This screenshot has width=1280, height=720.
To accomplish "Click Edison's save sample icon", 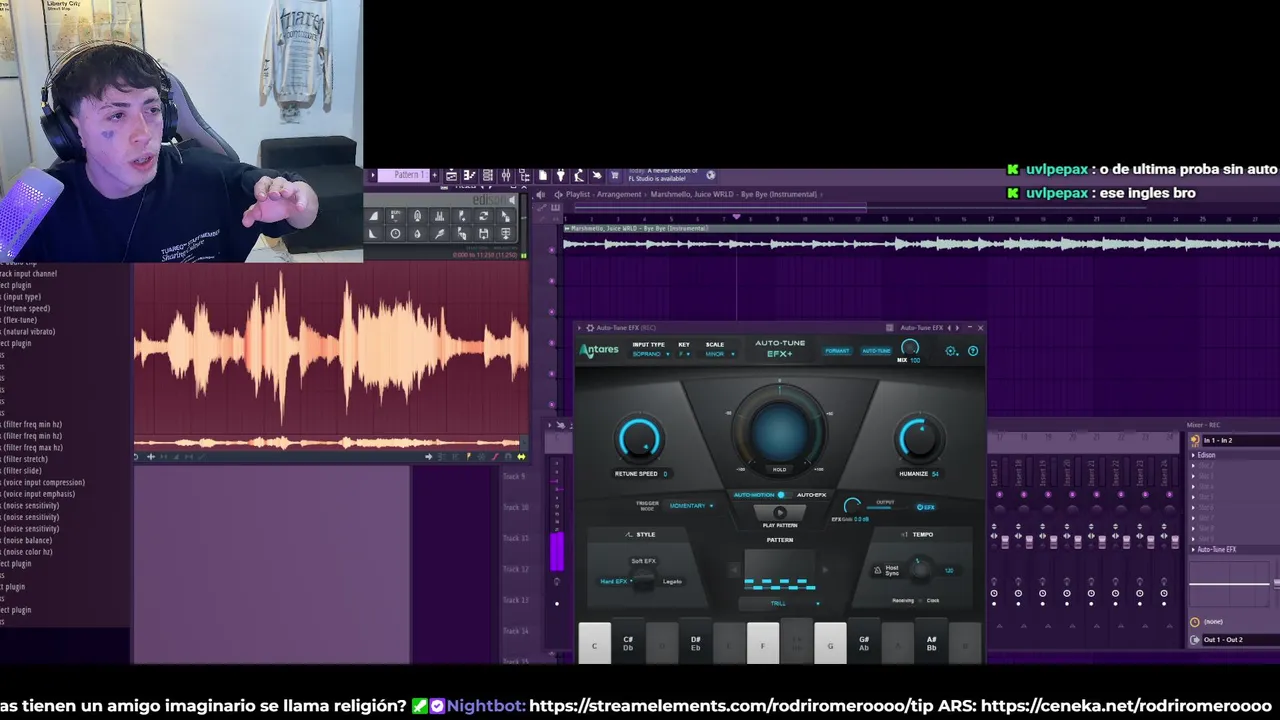I will coord(483,233).
